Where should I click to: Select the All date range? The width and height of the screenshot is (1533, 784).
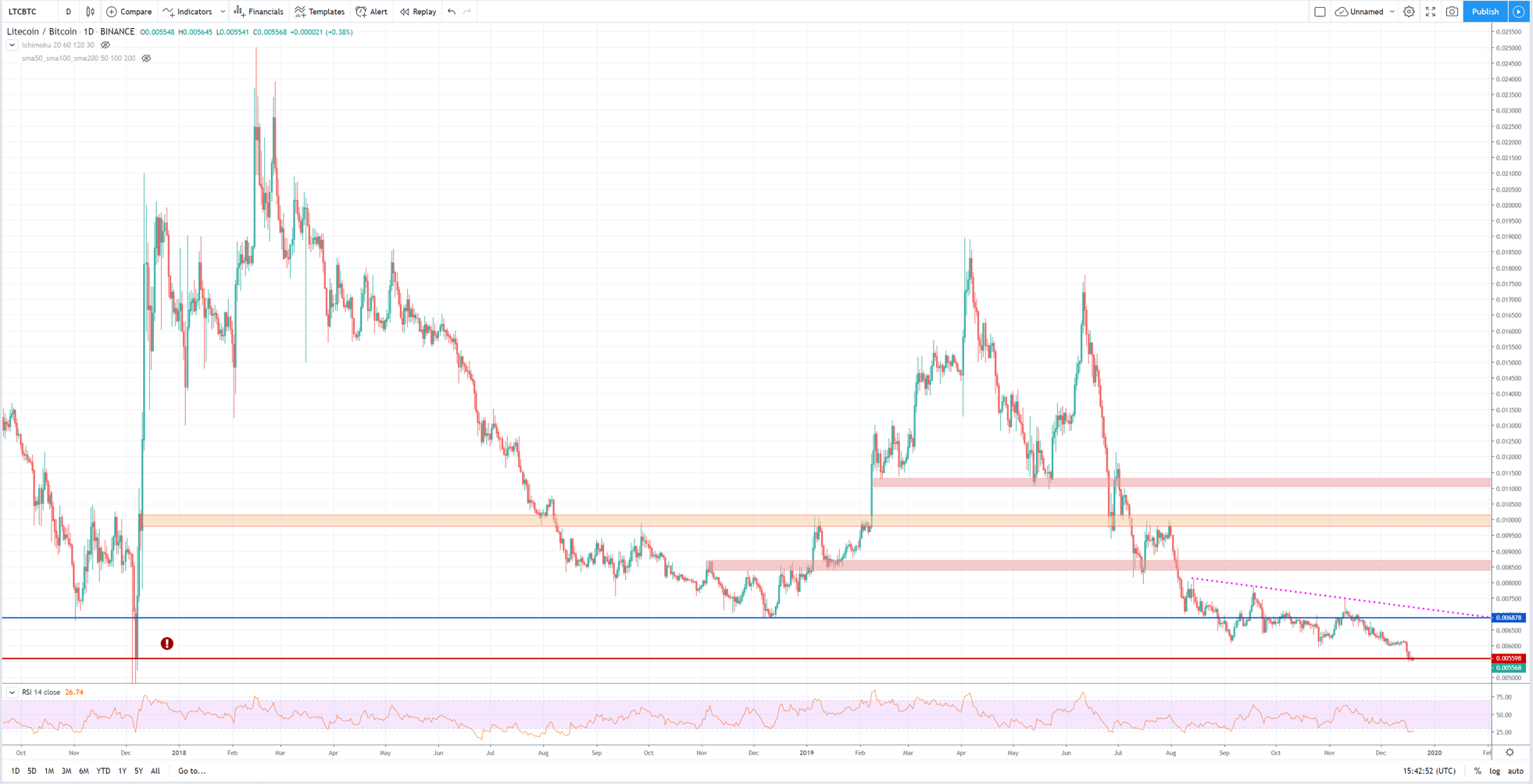155,771
